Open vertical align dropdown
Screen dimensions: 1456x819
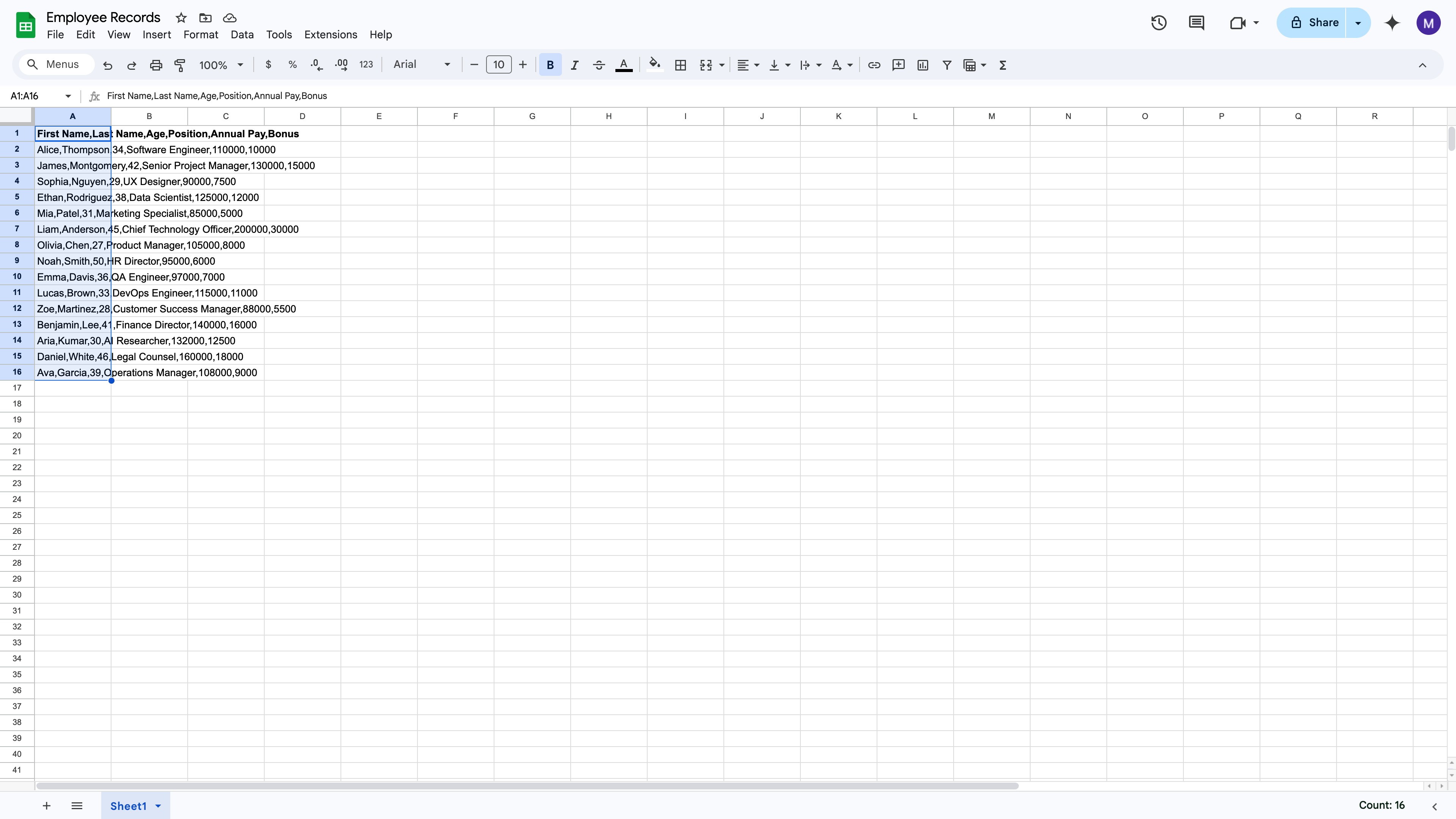(780, 65)
